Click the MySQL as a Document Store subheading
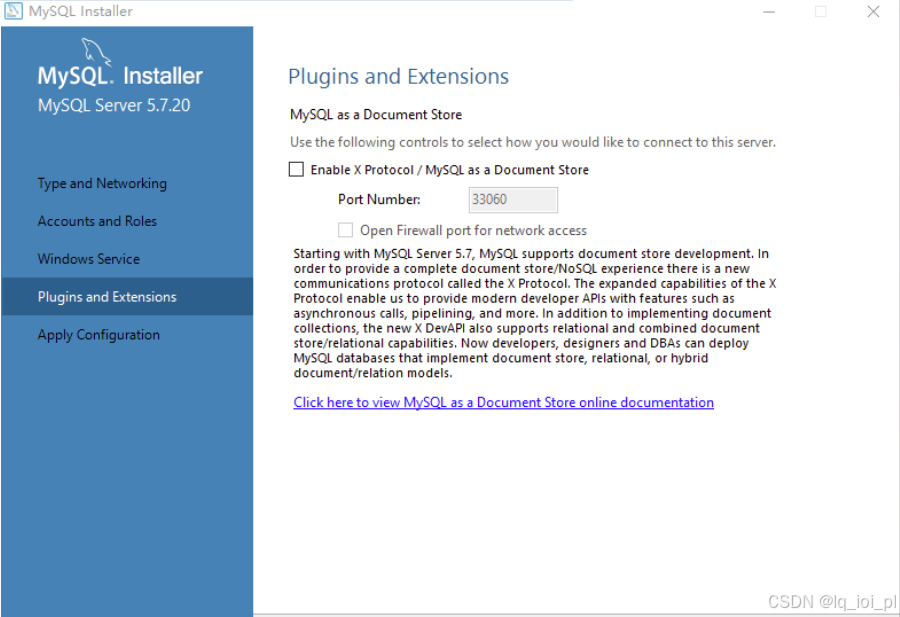Image resolution: width=900 pixels, height=617 pixels. click(x=376, y=115)
